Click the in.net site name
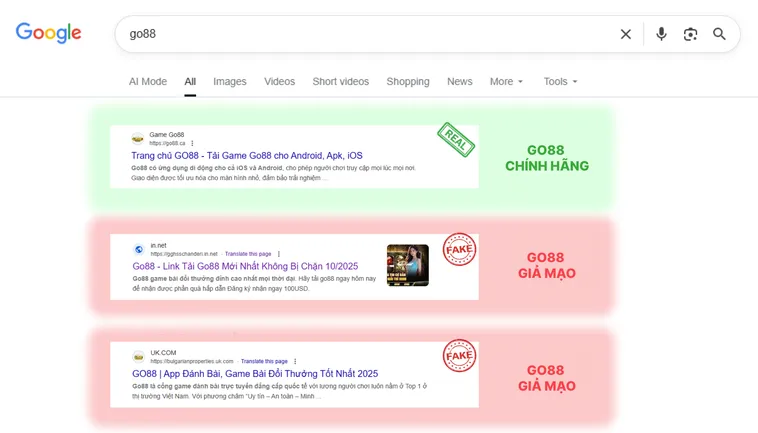The height and width of the screenshot is (433, 758). pyautogui.click(x=158, y=245)
